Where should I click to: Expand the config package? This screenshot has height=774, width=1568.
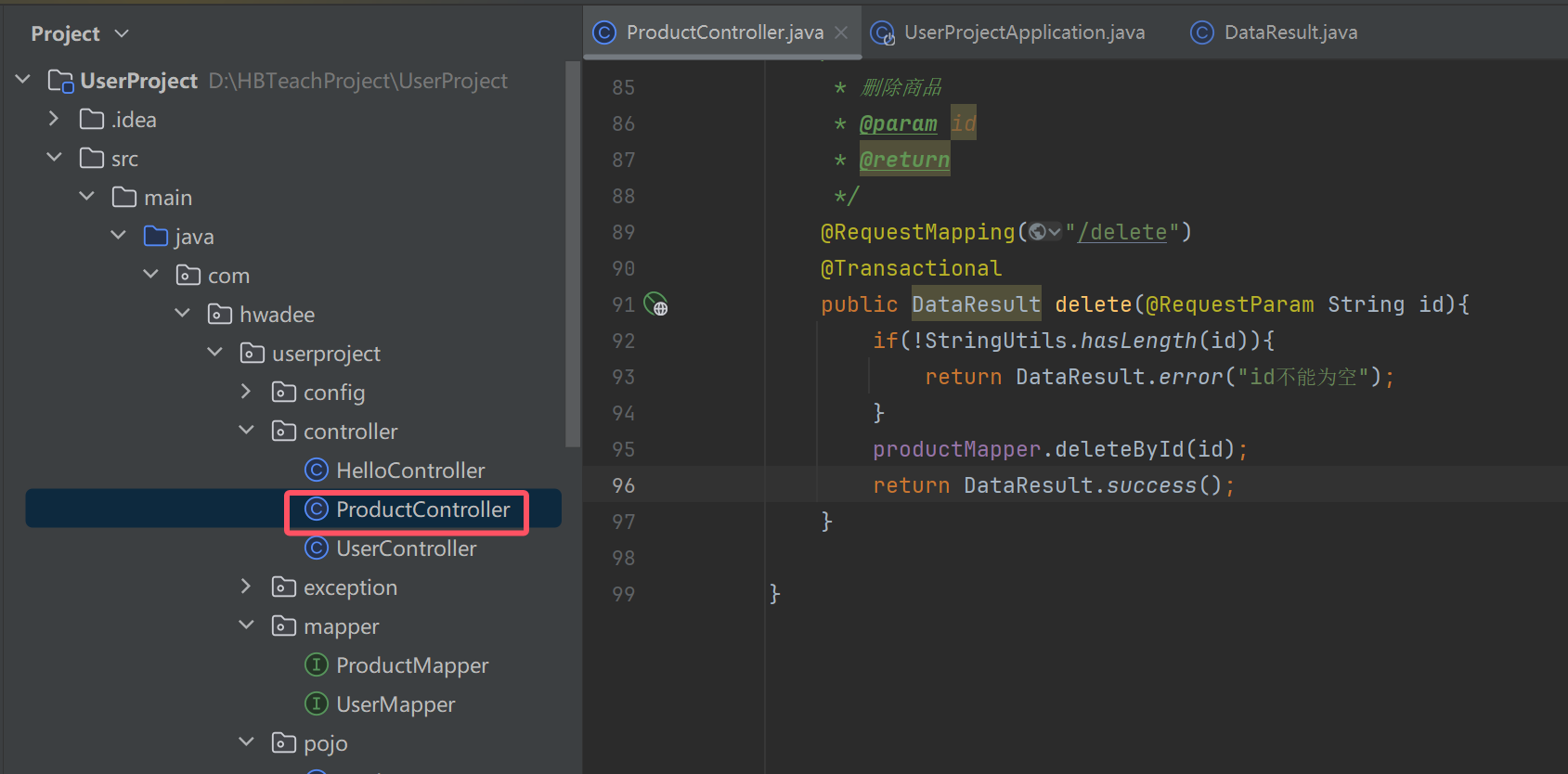pyautogui.click(x=246, y=392)
